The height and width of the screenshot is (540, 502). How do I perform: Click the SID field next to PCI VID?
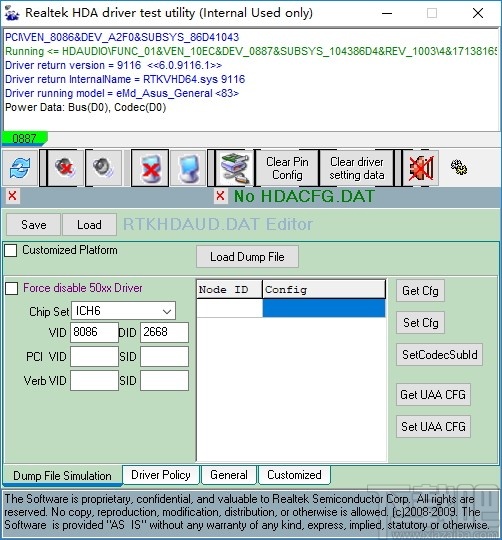pyautogui.click(x=164, y=356)
